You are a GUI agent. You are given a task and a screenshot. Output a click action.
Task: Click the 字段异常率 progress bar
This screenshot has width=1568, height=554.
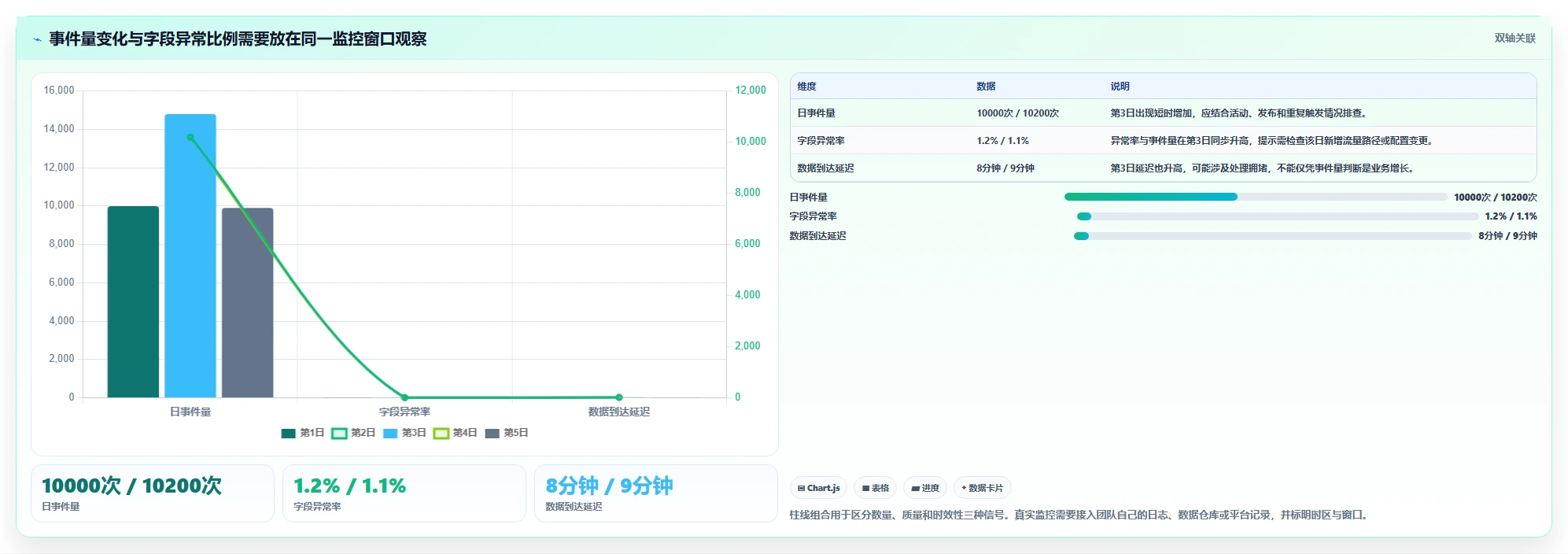pos(1278,216)
